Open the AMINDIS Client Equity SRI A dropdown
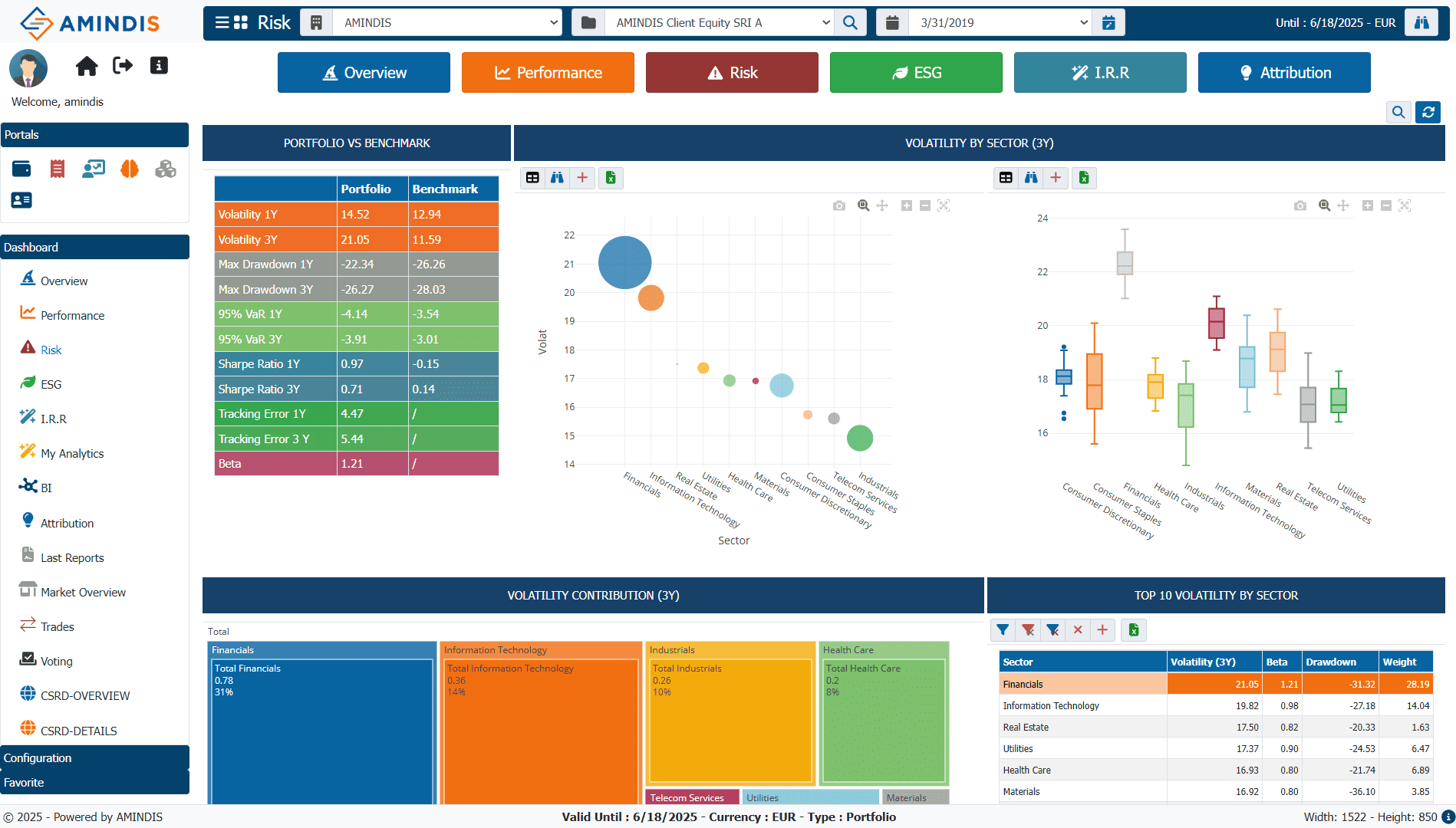 tap(720, 23)
